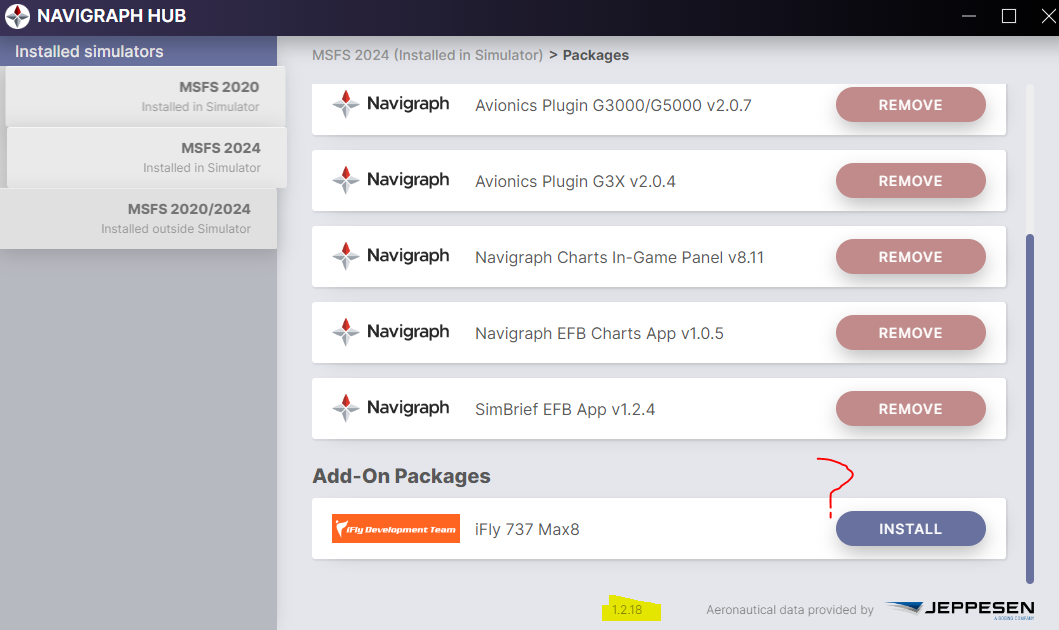Select MSFS 2024 Installed in Simulator
This screenshot has height=630, width=1059.
147,157
